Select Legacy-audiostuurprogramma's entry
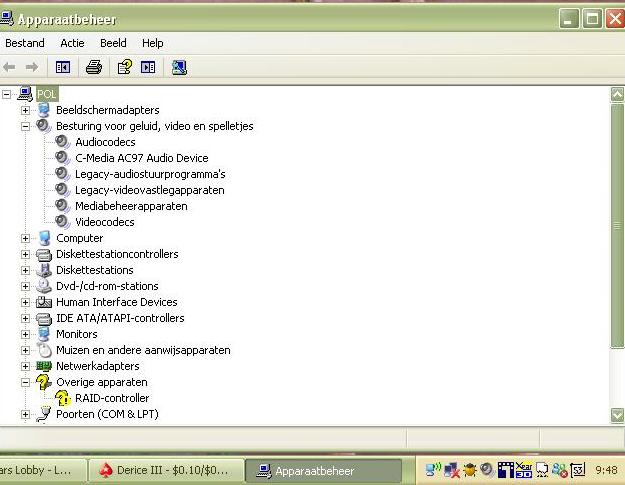The image size is (625, 485). click(150, 174)
